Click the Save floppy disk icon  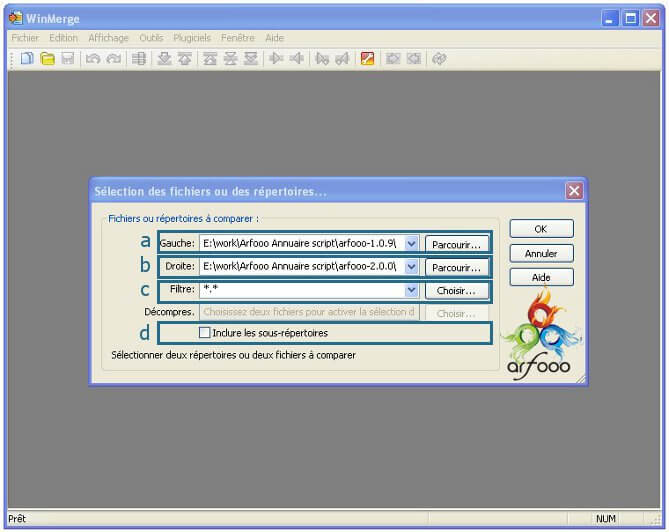pos(67,59)
